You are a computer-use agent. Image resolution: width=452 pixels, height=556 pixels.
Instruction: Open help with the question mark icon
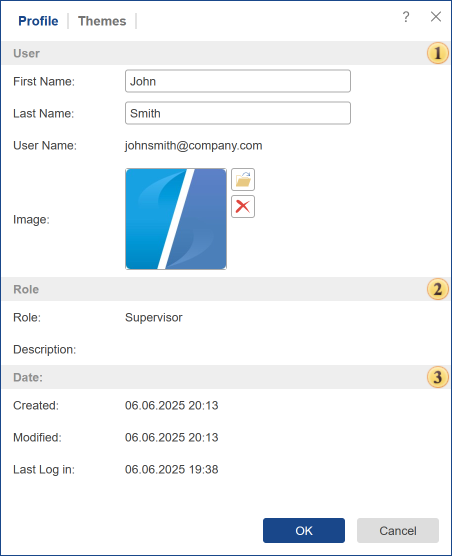406,17
